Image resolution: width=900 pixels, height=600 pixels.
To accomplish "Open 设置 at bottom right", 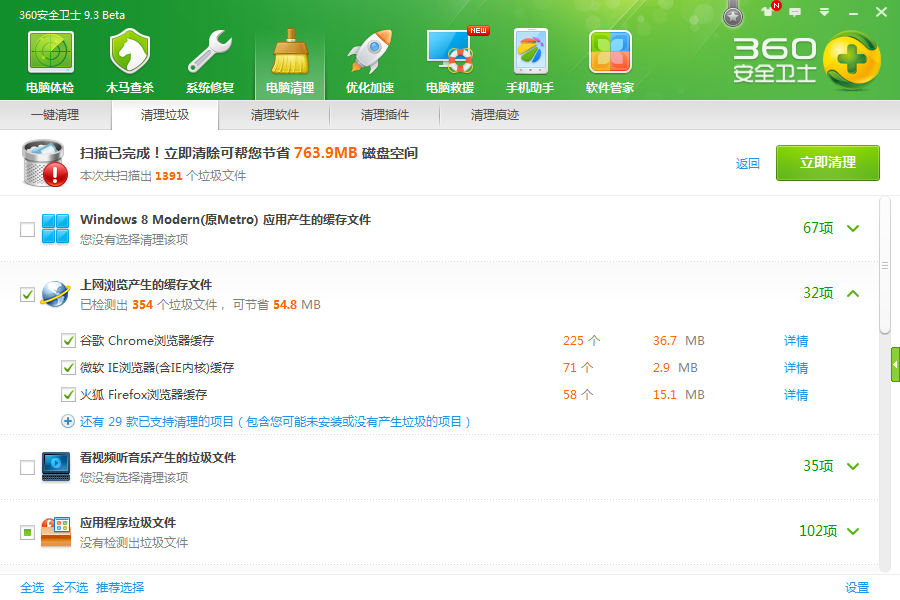I will click(x=857, y=587).
